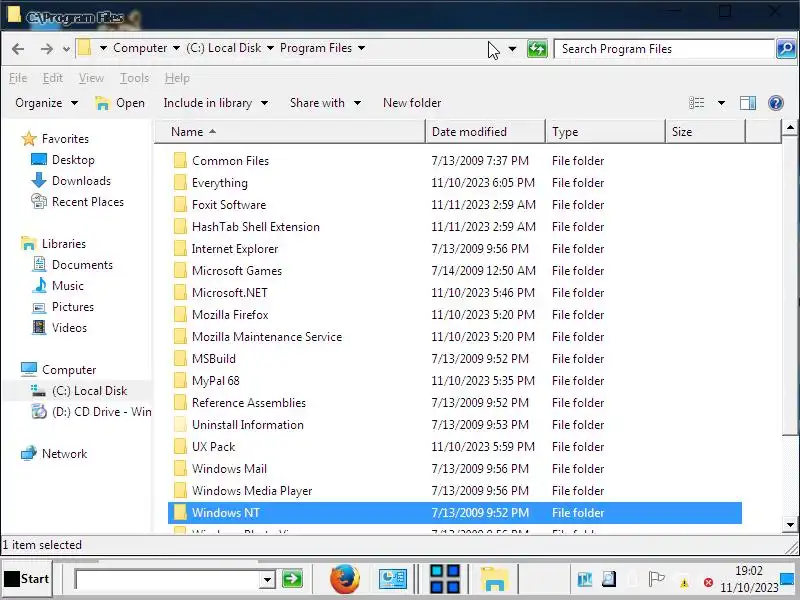The width and height of the screenshot is (800, 600).
Task: Open Pictures library
Action: tap(63, 307)
